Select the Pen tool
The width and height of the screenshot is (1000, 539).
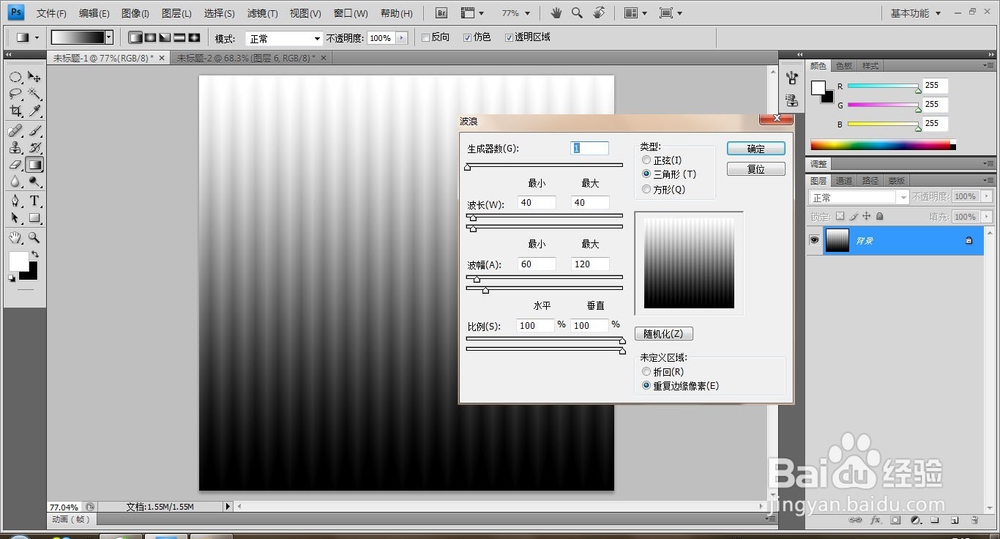pyautogui.click(x=16, y=201)
